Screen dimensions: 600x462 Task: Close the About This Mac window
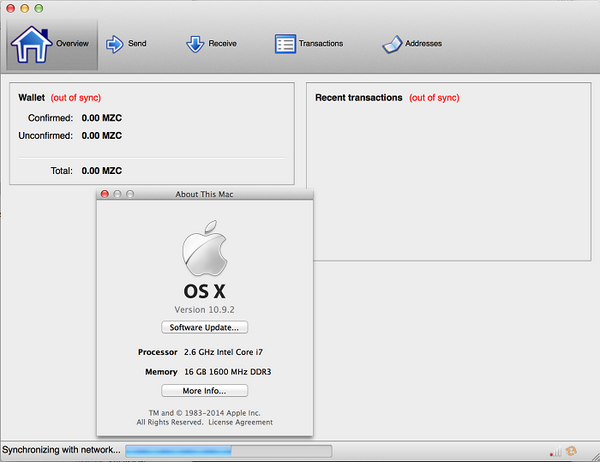(x=104, y=194)
